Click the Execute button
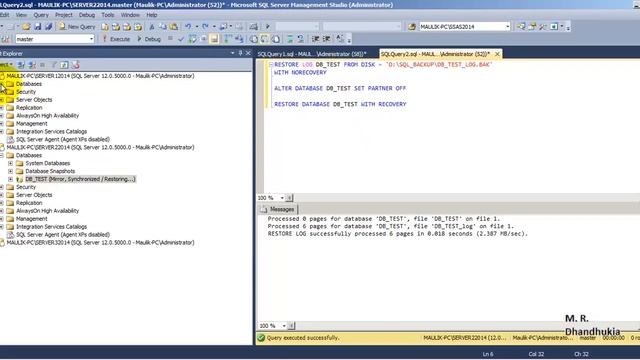640x360 pixels. tap(116, 39)
